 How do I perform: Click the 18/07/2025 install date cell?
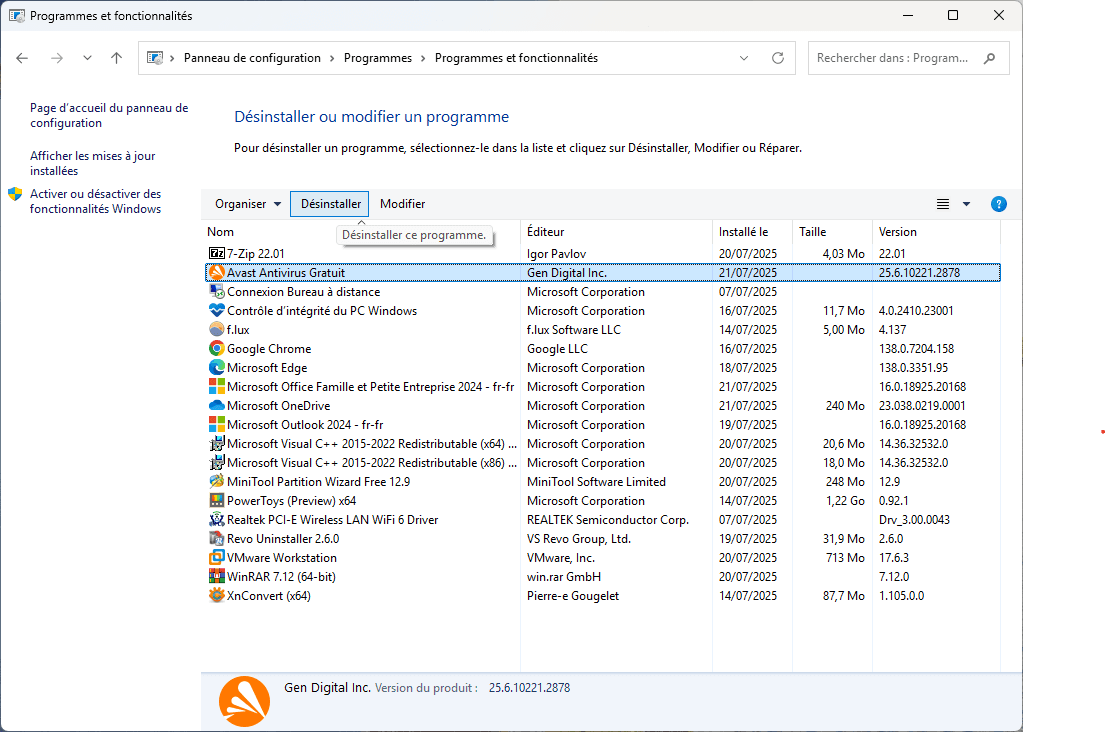tap(748, 367)
